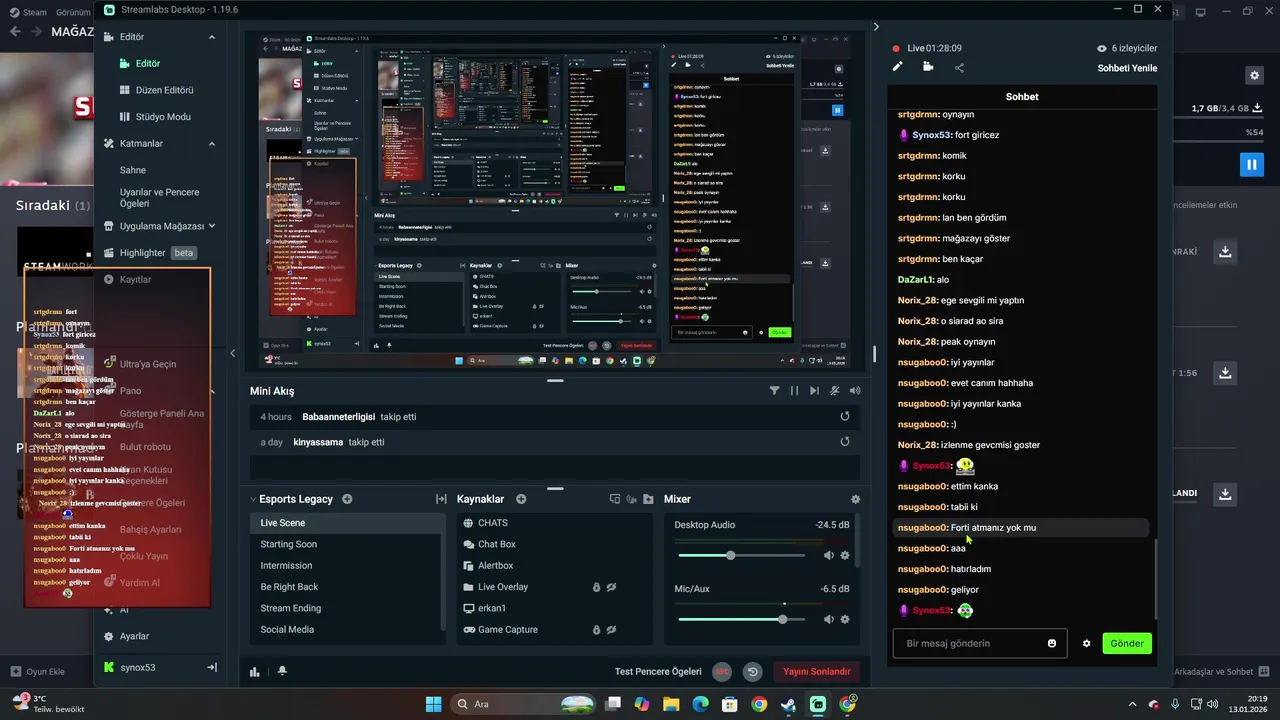Open Mic/Aux settings gear
The width and height of the screenshot is (1280, 720).
845,619
